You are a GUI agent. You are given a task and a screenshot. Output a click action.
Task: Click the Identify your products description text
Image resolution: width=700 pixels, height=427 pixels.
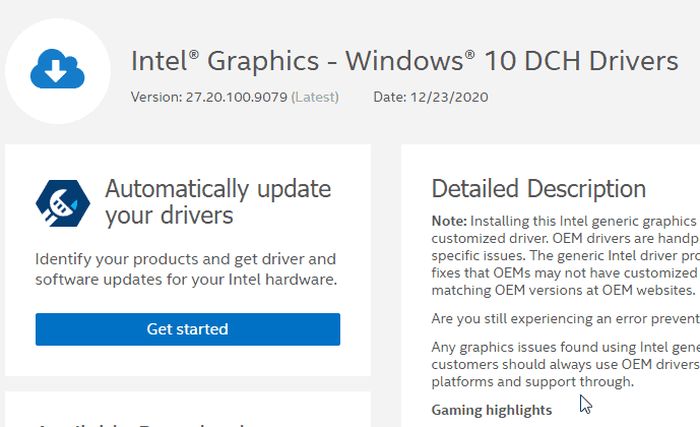coord(186,269)
